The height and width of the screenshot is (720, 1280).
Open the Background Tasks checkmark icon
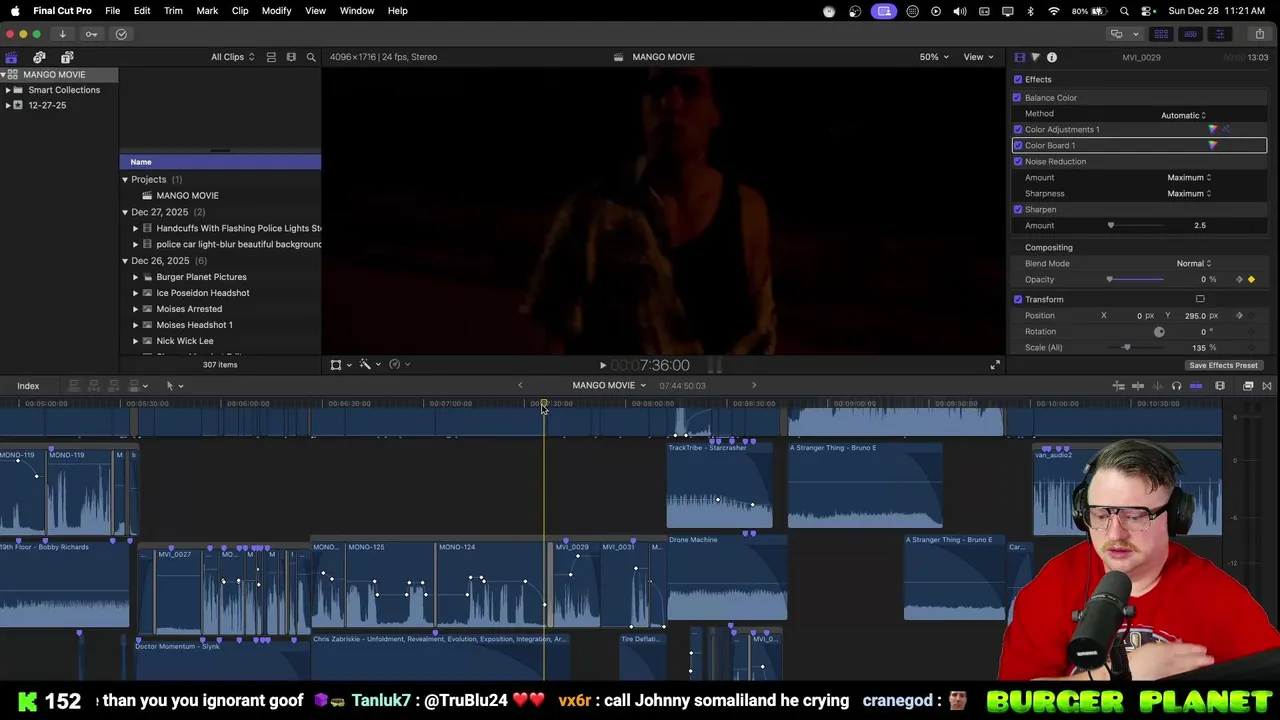tap(121, 34)
